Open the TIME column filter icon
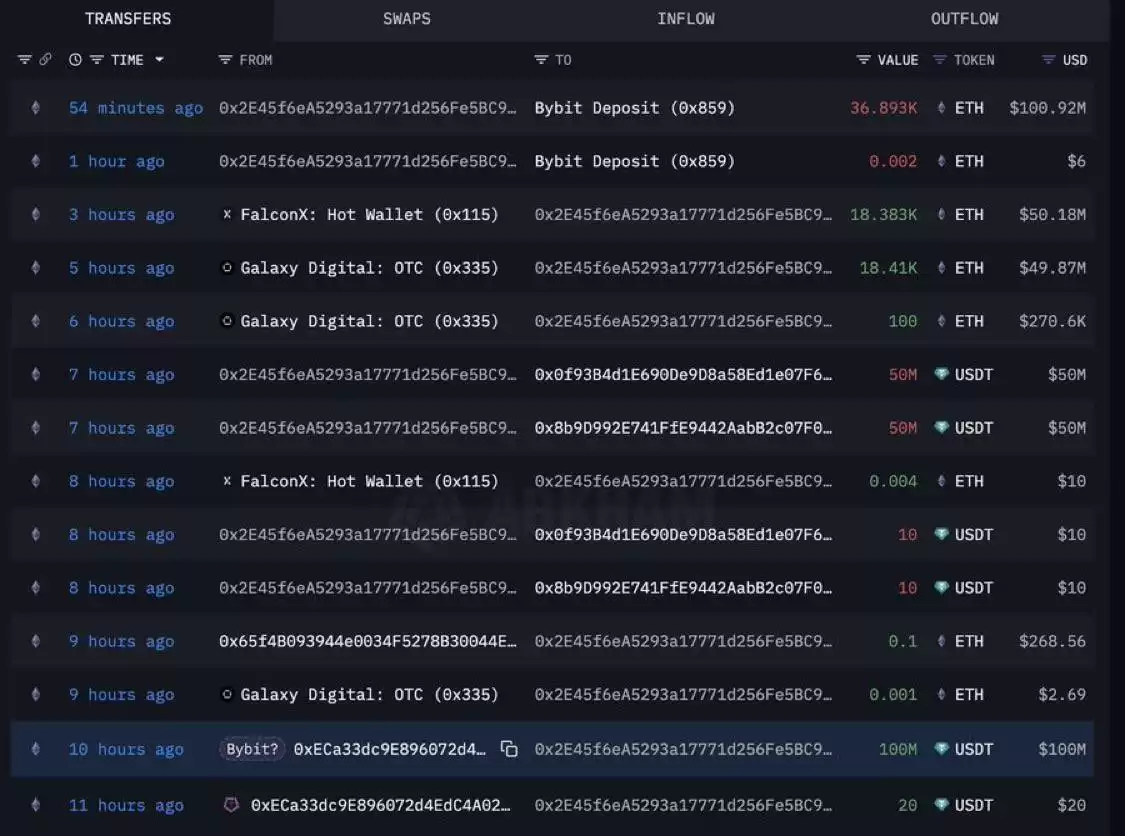 [x=97, y=60]
